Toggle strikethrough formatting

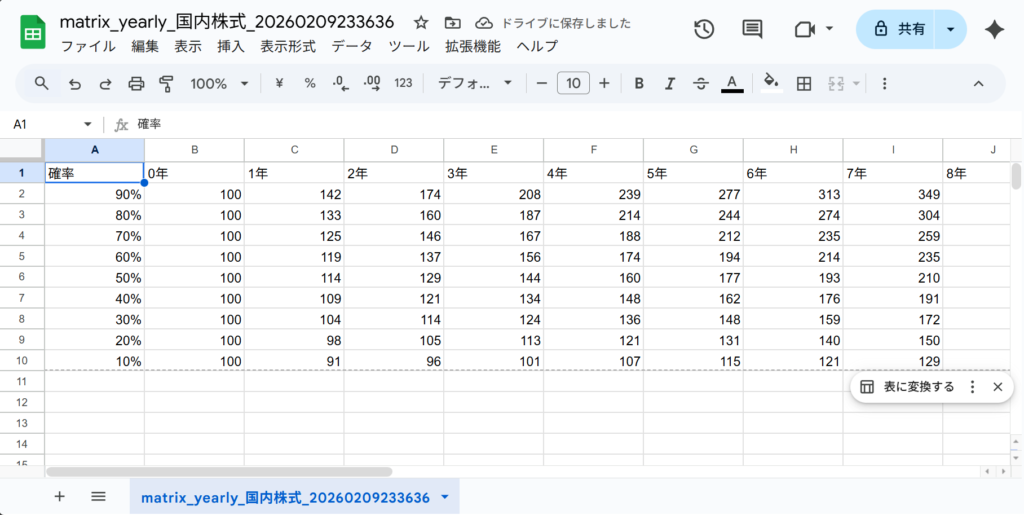700,84
